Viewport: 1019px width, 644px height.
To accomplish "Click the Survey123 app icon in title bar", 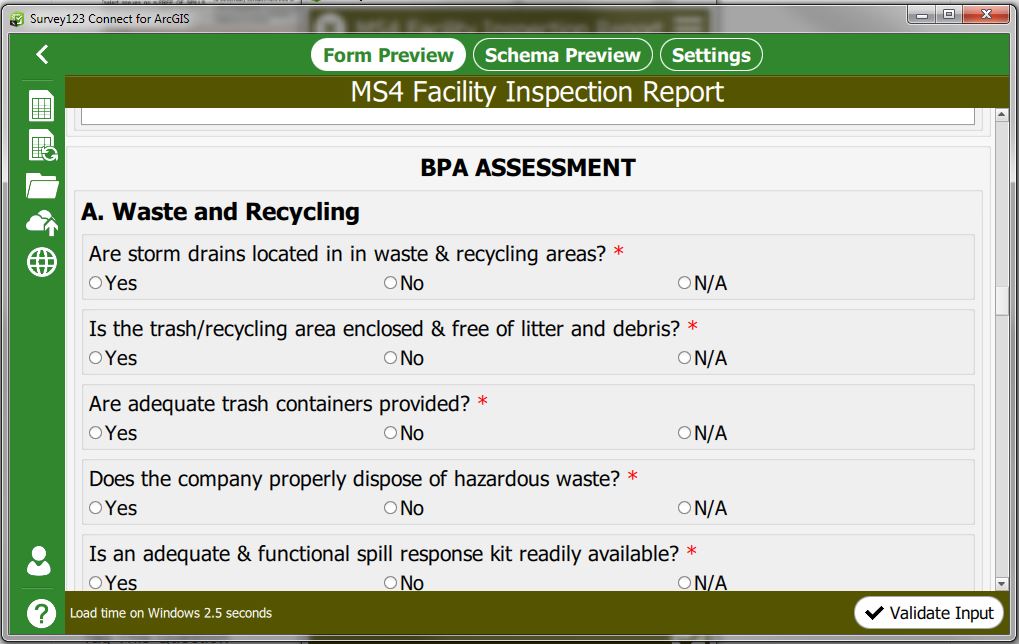I will click(x=17, y=19).
